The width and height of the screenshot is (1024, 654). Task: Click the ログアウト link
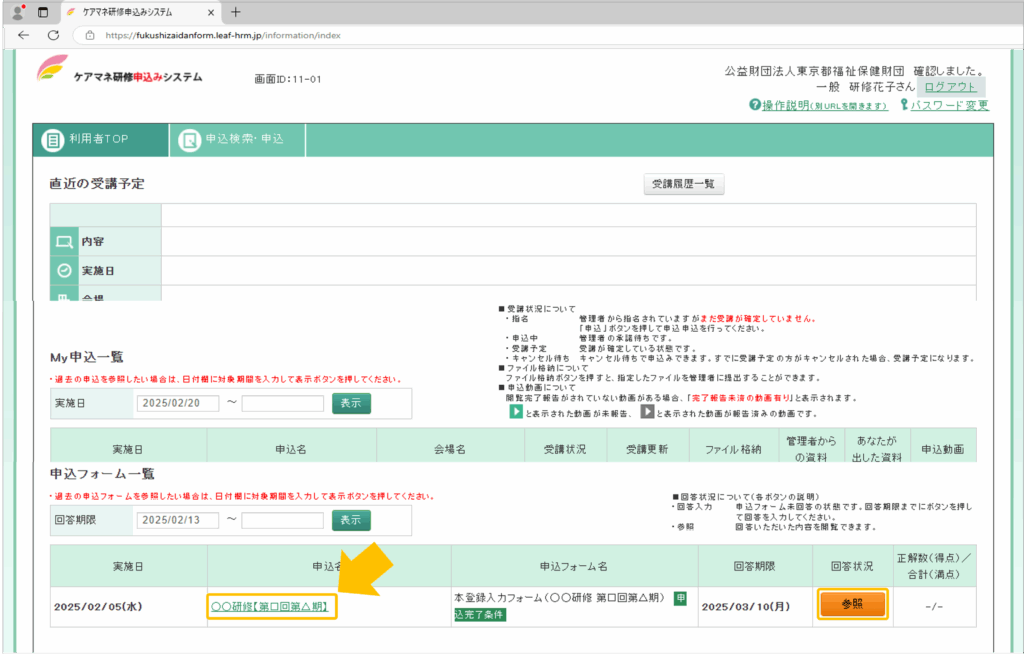[x=950, y=88]
